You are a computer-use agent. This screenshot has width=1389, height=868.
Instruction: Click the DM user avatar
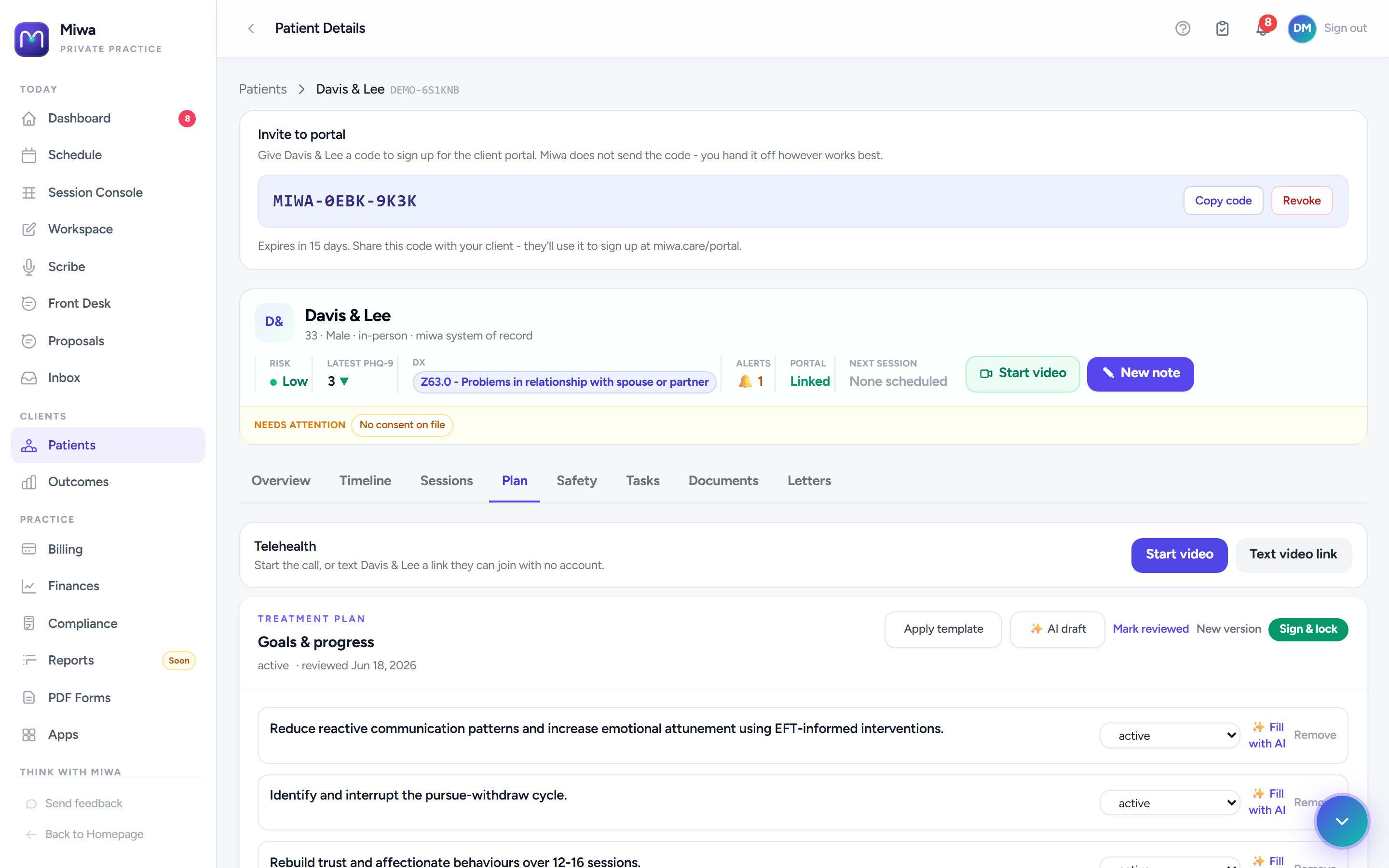click(1301, 28)
